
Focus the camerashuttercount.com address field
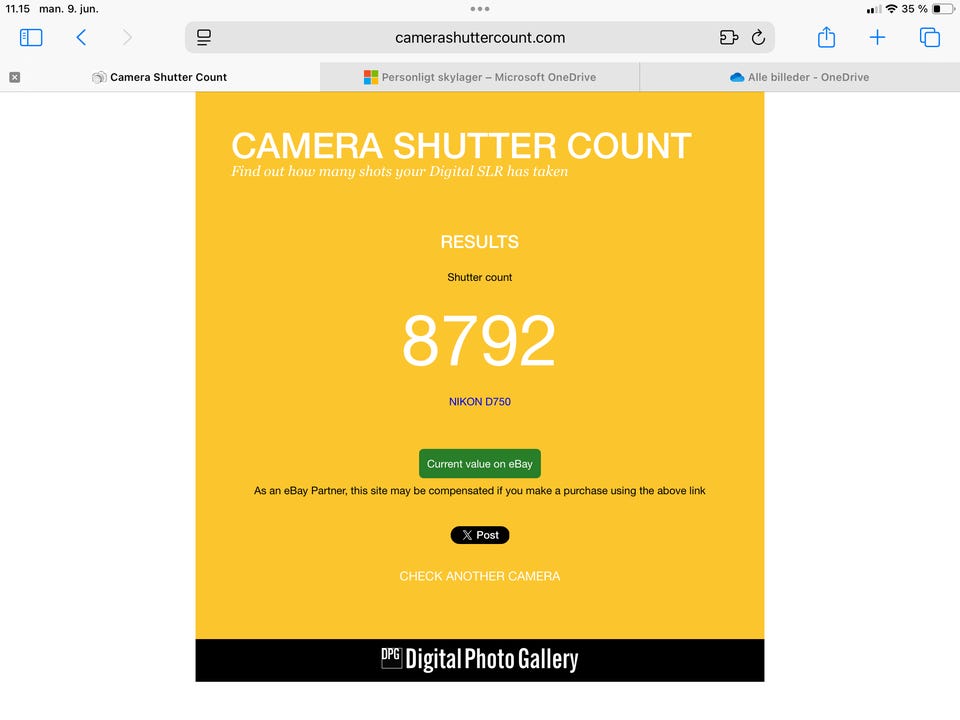pyautogui.click(x=480, y=37)
